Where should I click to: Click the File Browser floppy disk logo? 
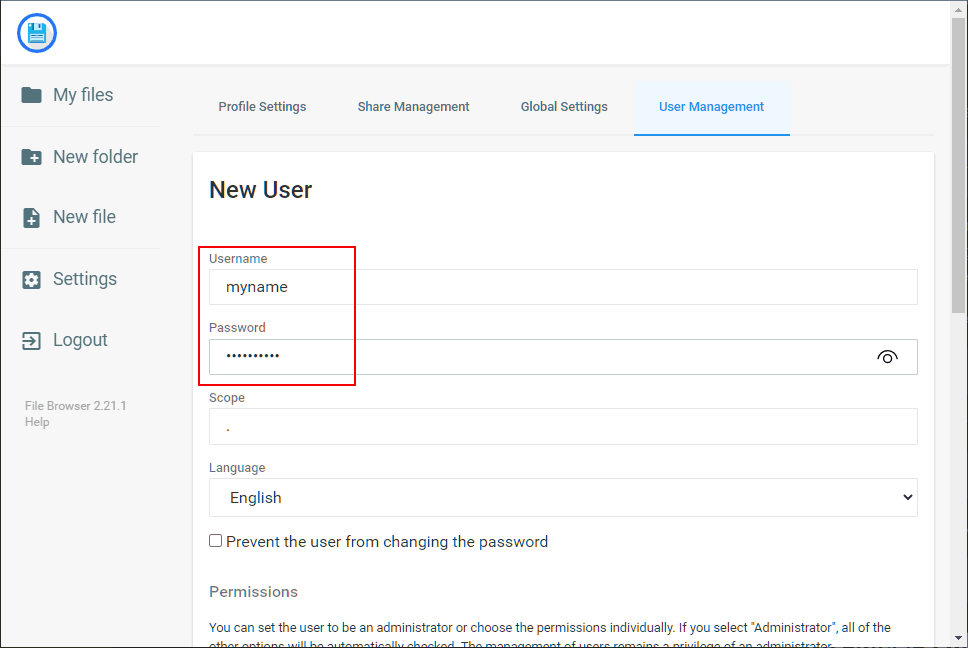(x=37, y=33)
